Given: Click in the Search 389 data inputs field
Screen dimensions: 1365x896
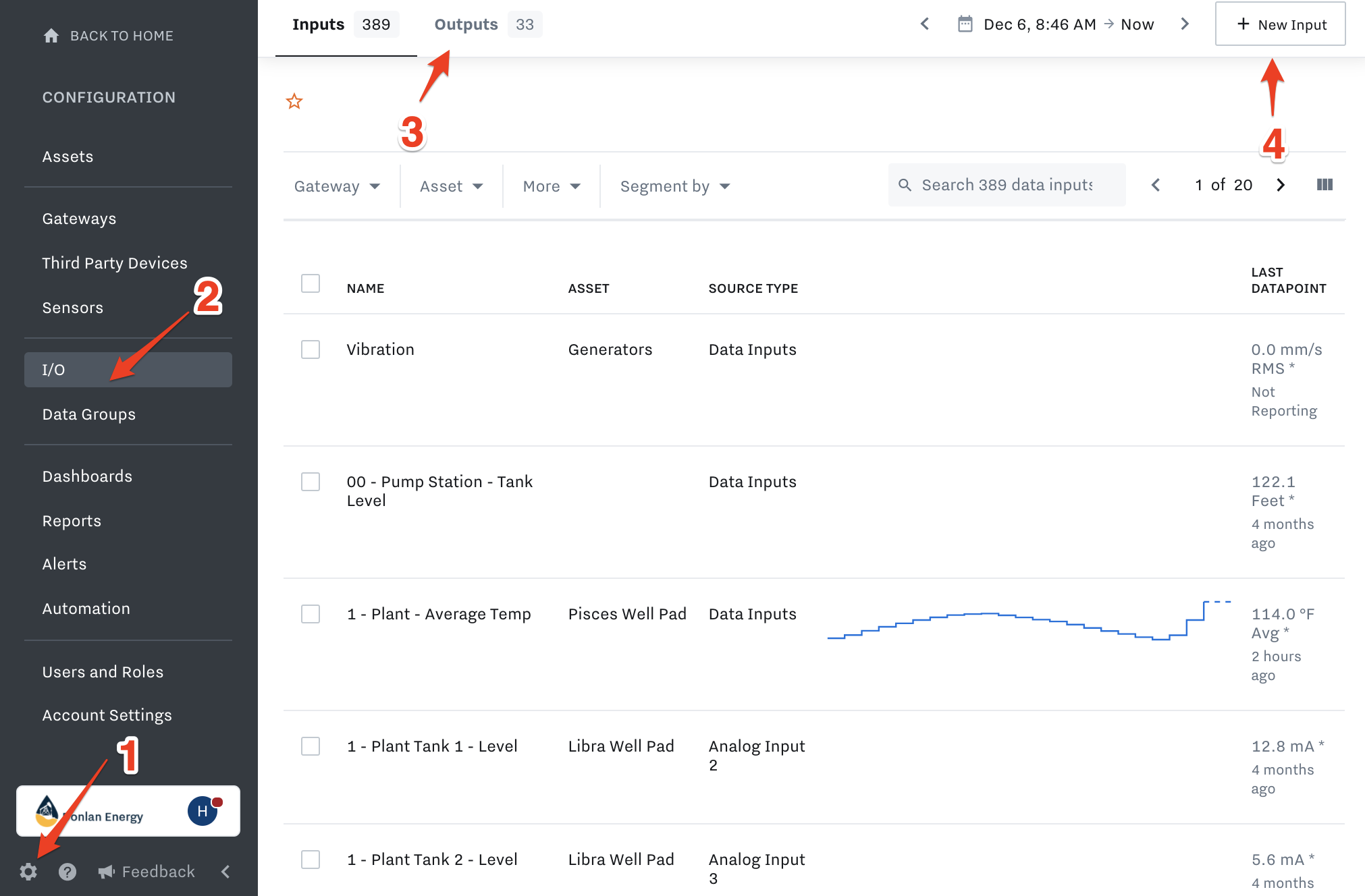Looking at the screenshot, I should click(1007, 185).
